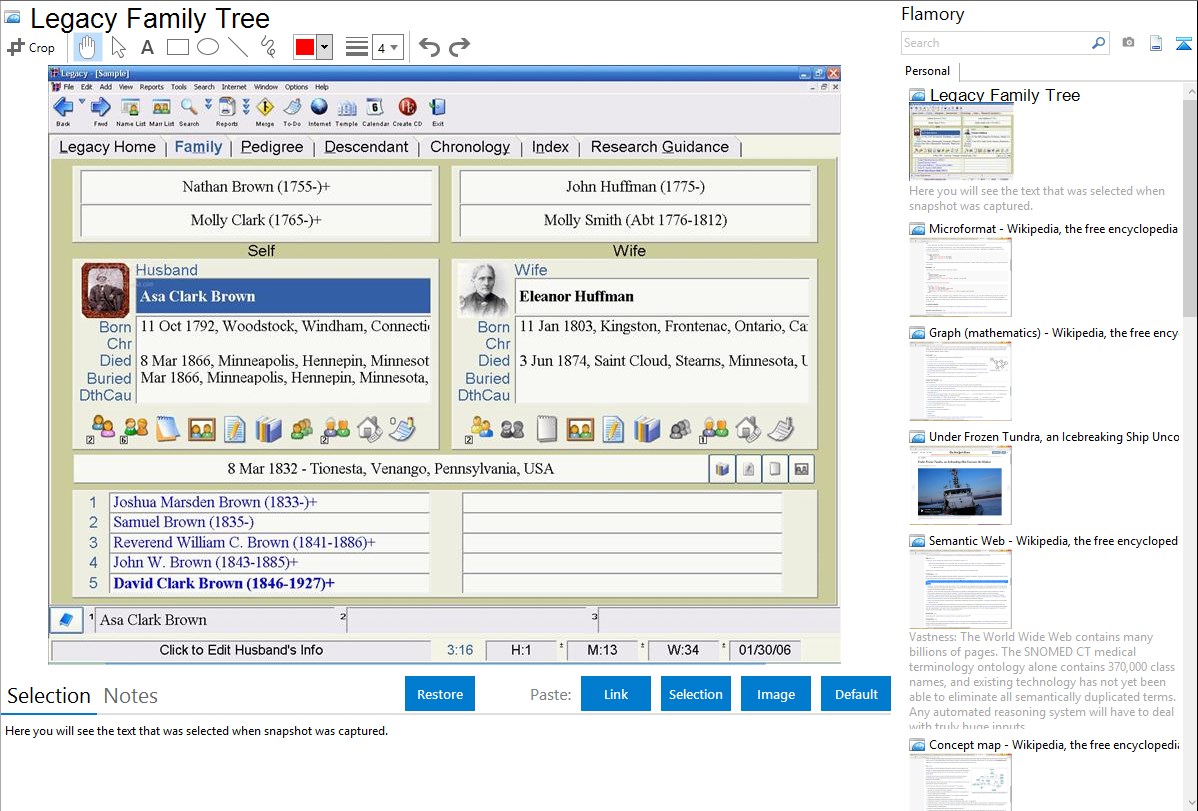Select the rectangle shape tool

coord(177,47)
